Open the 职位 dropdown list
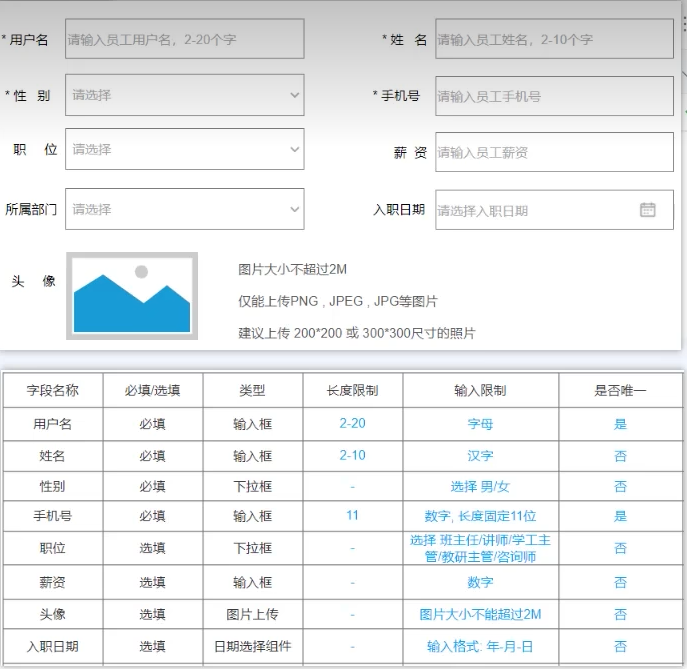 click(x=184, y=150)
